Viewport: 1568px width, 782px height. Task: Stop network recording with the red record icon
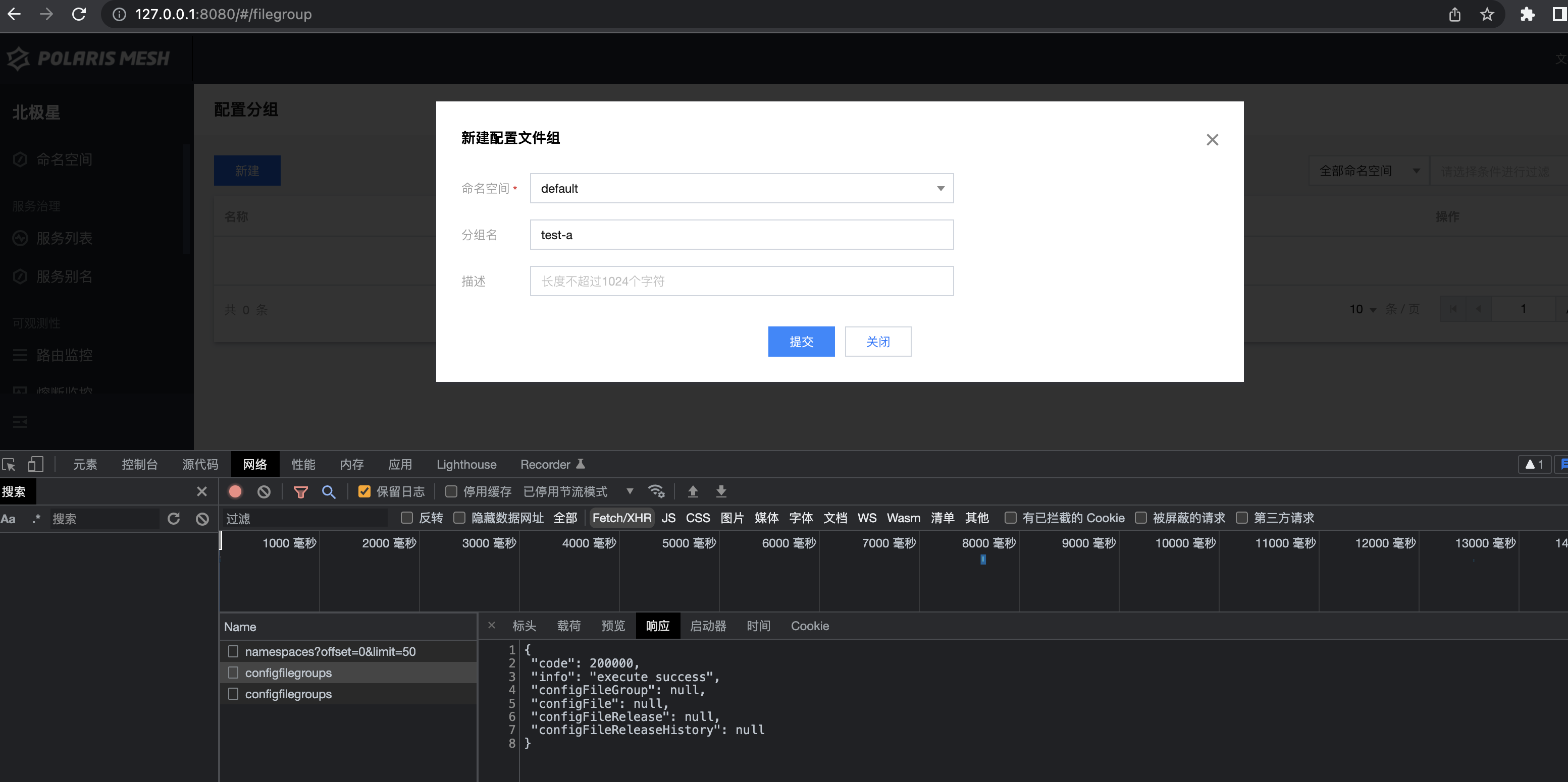[235, 491]
